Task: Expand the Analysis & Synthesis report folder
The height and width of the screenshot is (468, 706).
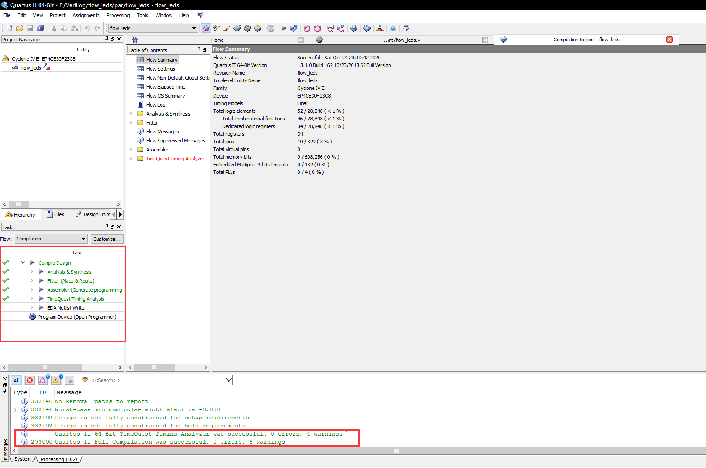Action: [131, 114]
